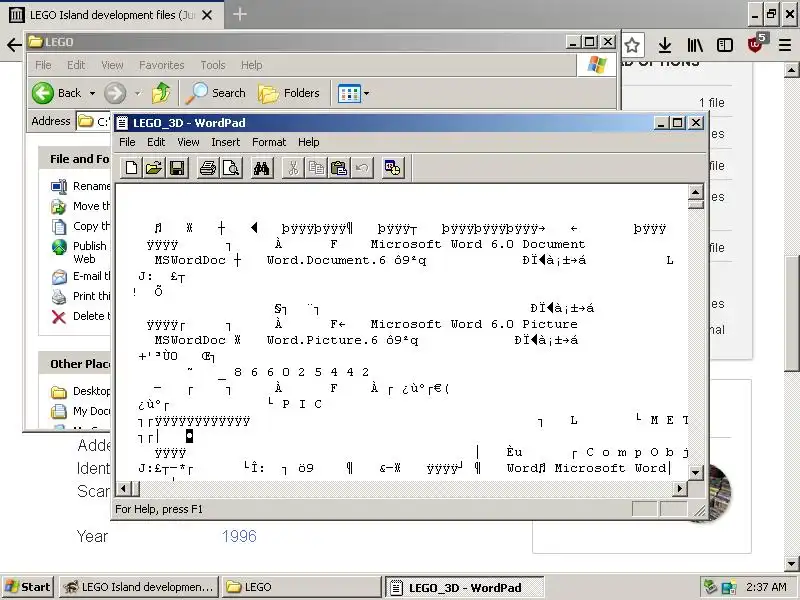The width and height of the screenshot is (800, 600).
Task: Open browser downloads arrow icon
Action: 664,45
